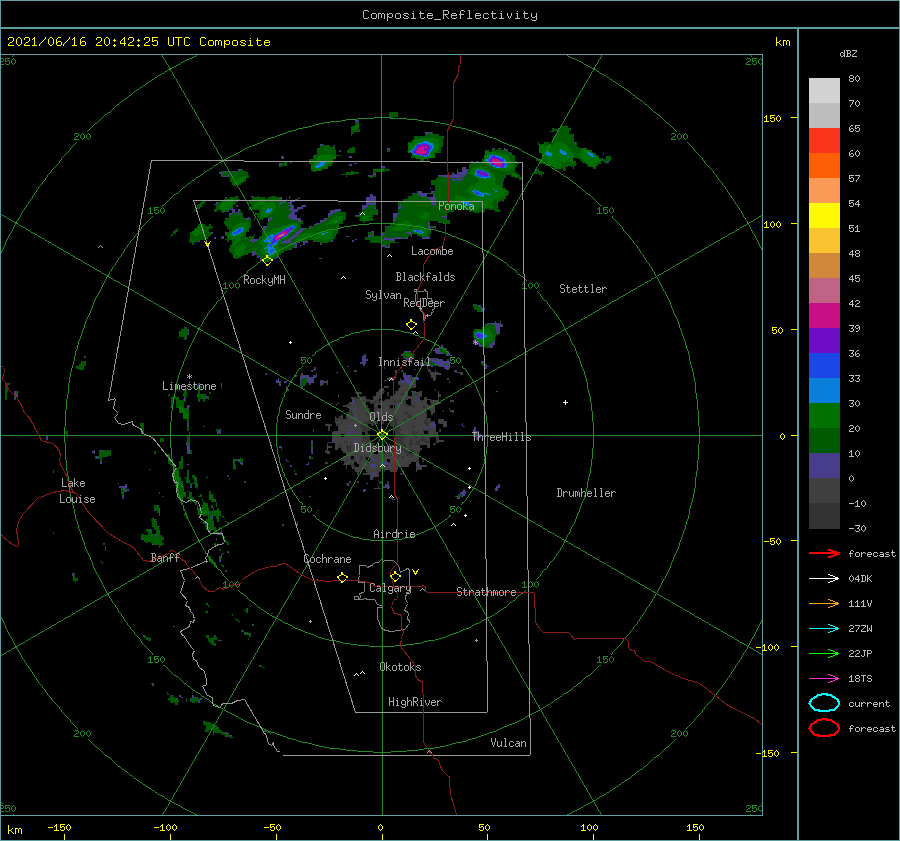Image resolution: width=900 pixels, height=841 pixels.
Task: Click the cyan current ellipse icon
Action: point(824,703)
